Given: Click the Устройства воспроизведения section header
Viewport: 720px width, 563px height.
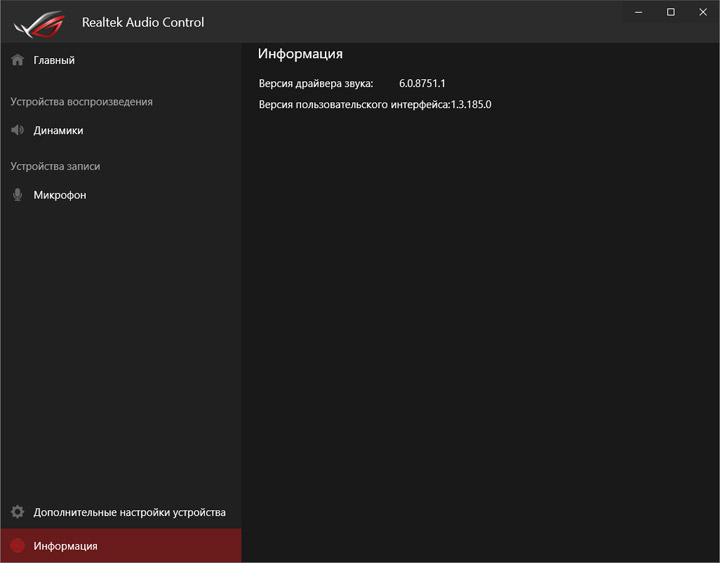Looking at the screenshot, I should [81, 102].
